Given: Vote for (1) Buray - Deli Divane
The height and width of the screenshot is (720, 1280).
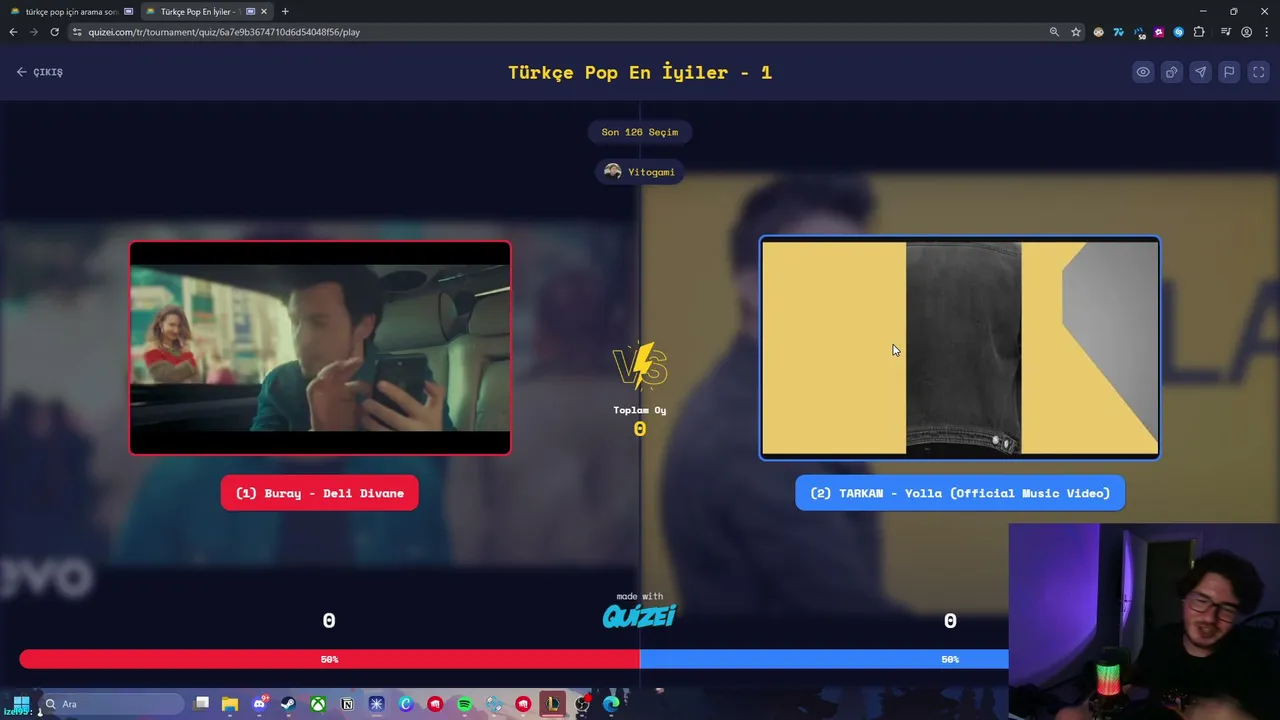Looking at the screenshot, I should pyautogui.click(x=320, y=493).
